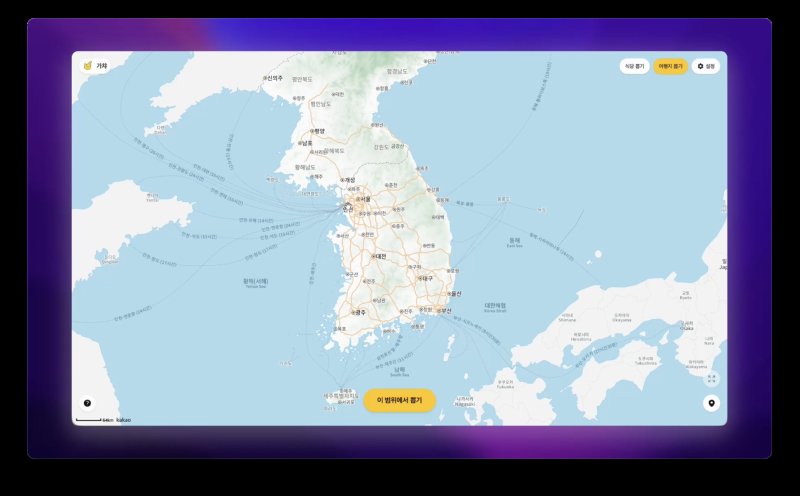Open the kakao attribution link

pos(123,420)
